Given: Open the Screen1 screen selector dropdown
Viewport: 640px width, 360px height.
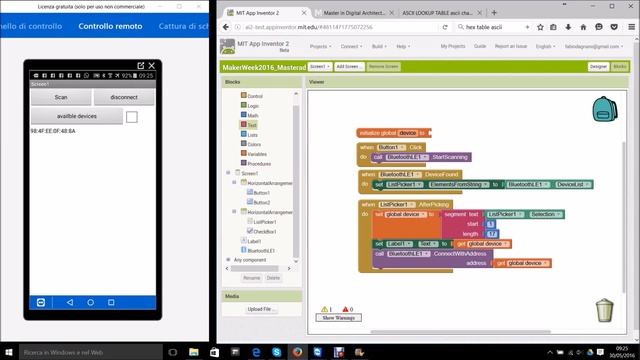Looking at the screenshot, I should point(320,67).
